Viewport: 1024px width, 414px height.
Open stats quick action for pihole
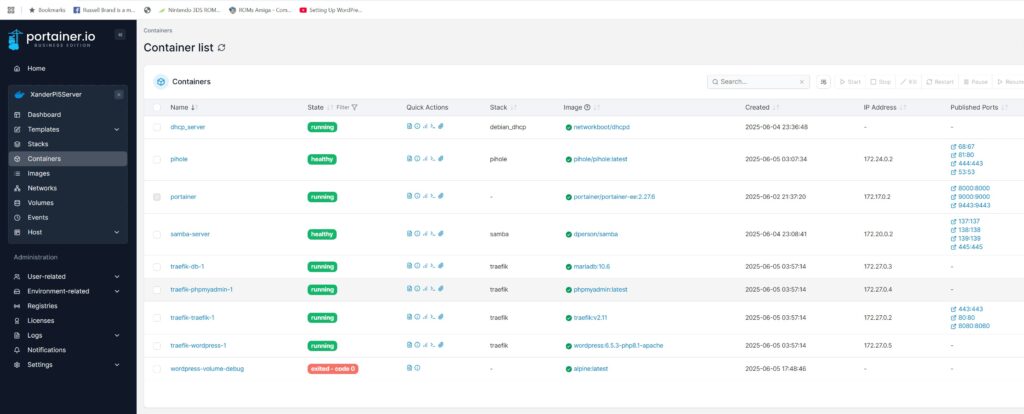[425, 158]
